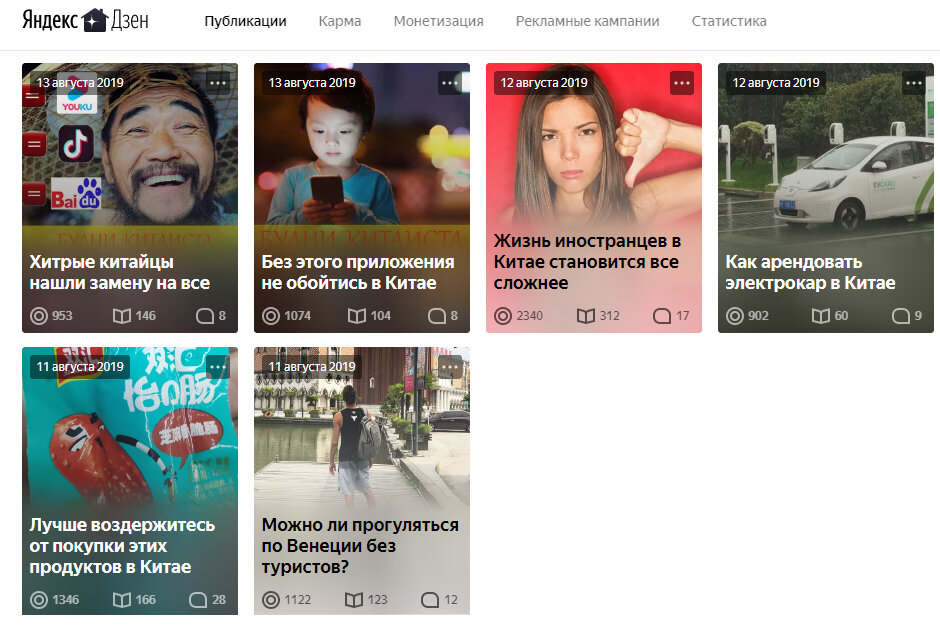Image resolution: width=940 pixels, height=640 pixels.
Task: Go to the Монетизация tab
Action: click(438, 22)
